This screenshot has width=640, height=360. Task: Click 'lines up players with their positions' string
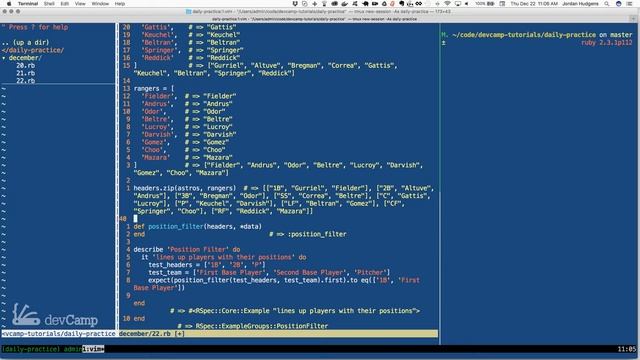(224, 257)
